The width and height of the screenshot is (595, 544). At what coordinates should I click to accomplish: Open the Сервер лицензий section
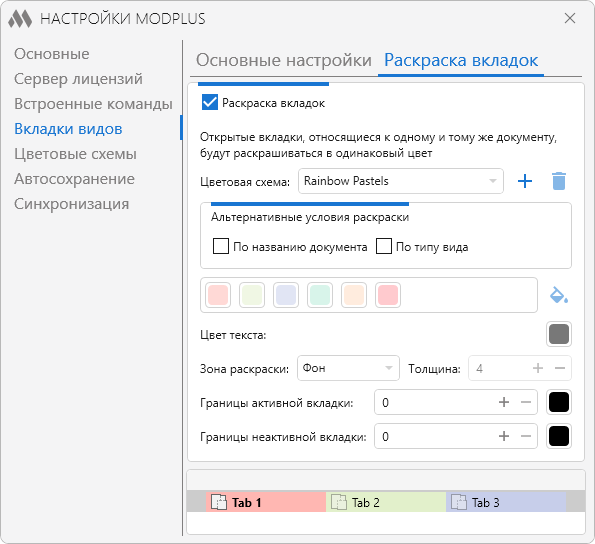tap(79, 79)
